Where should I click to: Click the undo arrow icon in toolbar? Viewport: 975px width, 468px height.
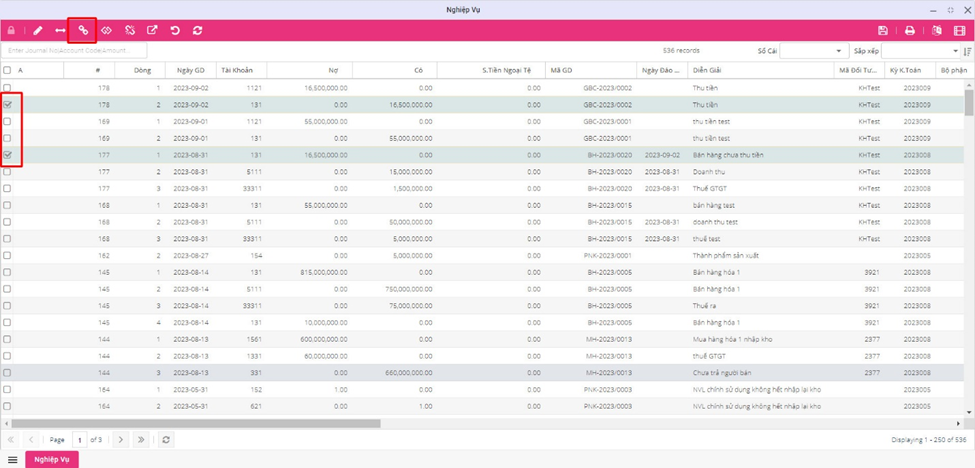175,31
